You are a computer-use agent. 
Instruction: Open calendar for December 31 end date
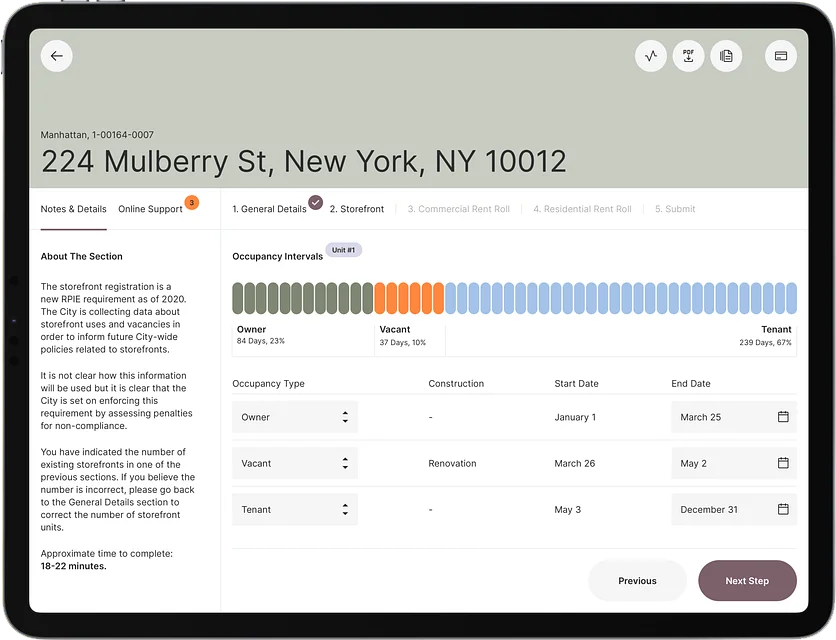pyautogui.click(x=783, y=509)
